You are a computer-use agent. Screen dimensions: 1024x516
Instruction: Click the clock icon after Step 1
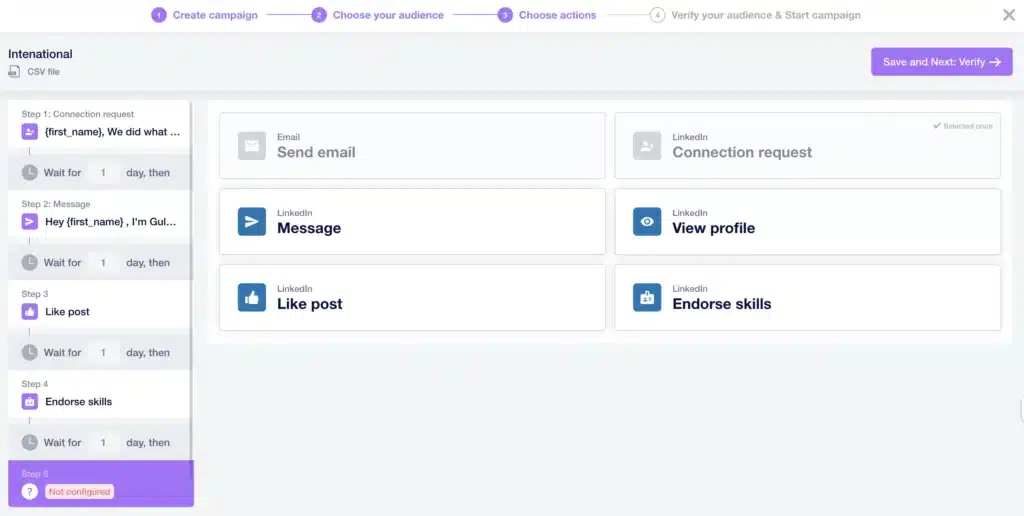[29, 172]
